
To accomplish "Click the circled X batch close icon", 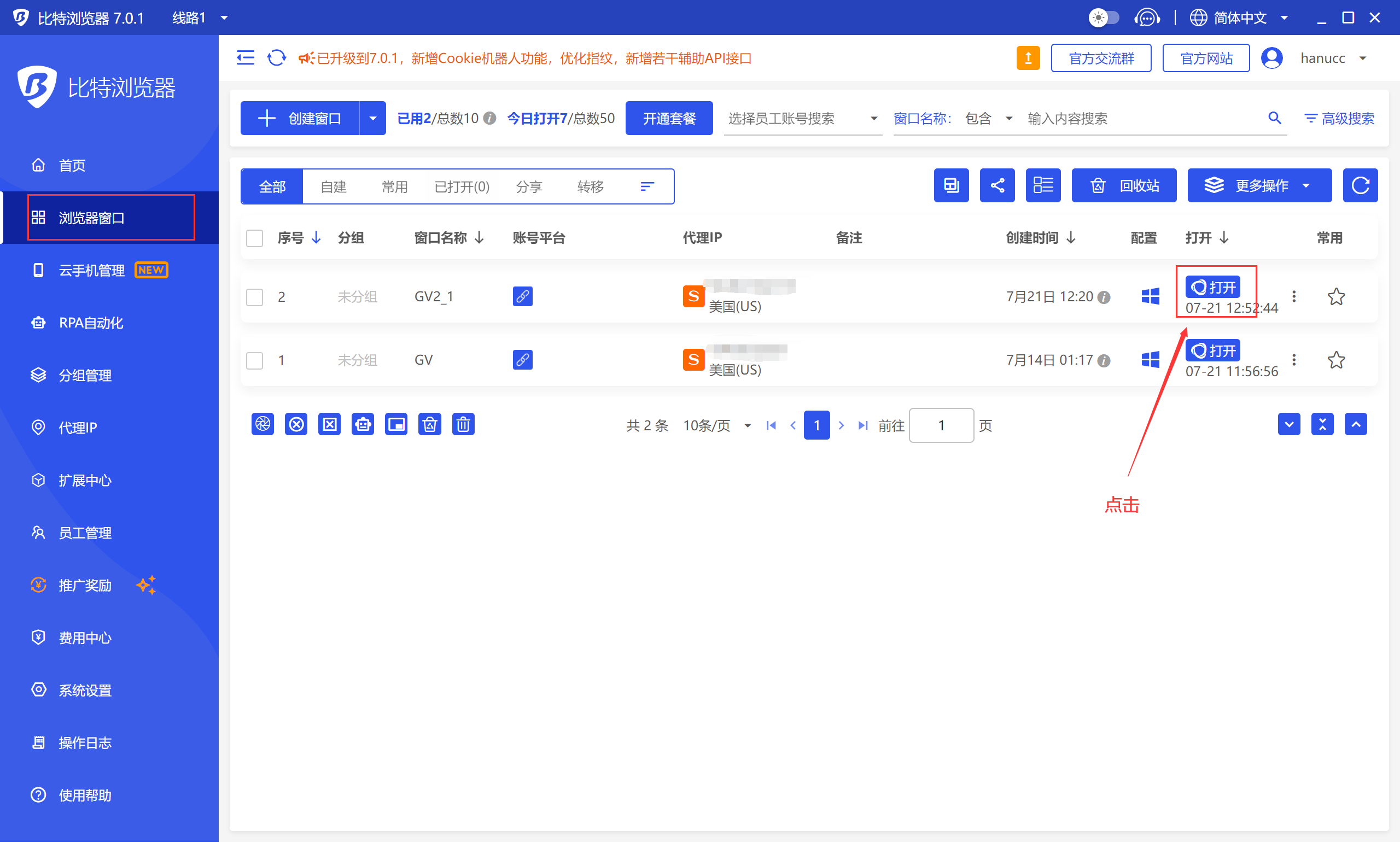I will point(296,424).
